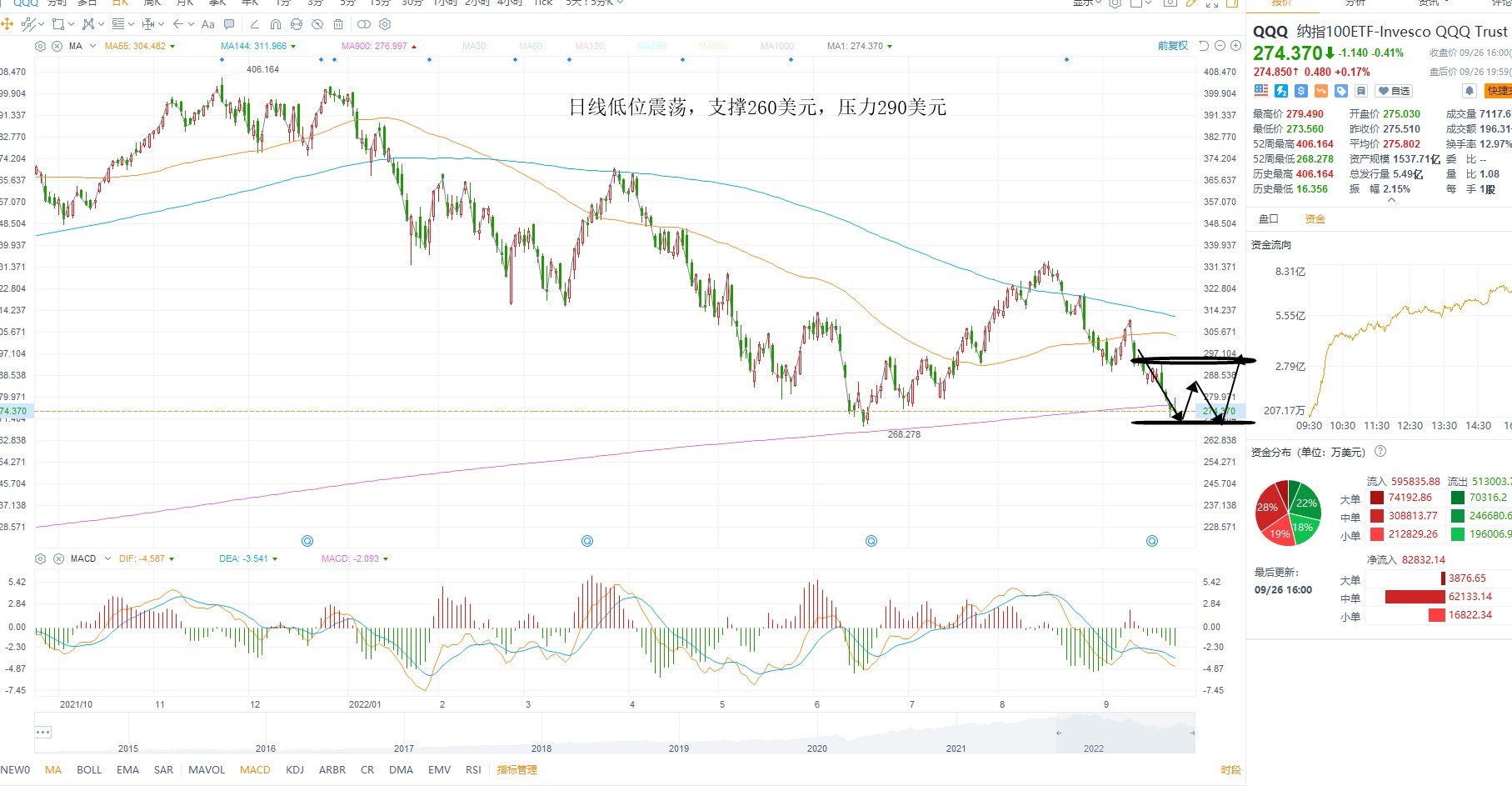
Task: Click earnings marker Q near June 2022
Action: pyautogui.click(x=871, y=541)
